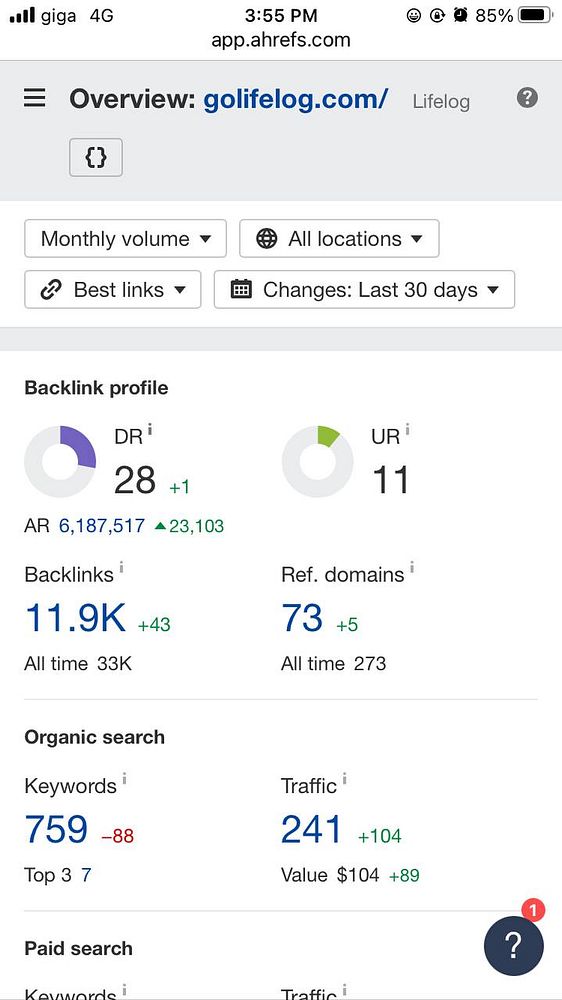Tap the rotation lock status icon
The image size is (562, 1000).
(x=437, y=15)
